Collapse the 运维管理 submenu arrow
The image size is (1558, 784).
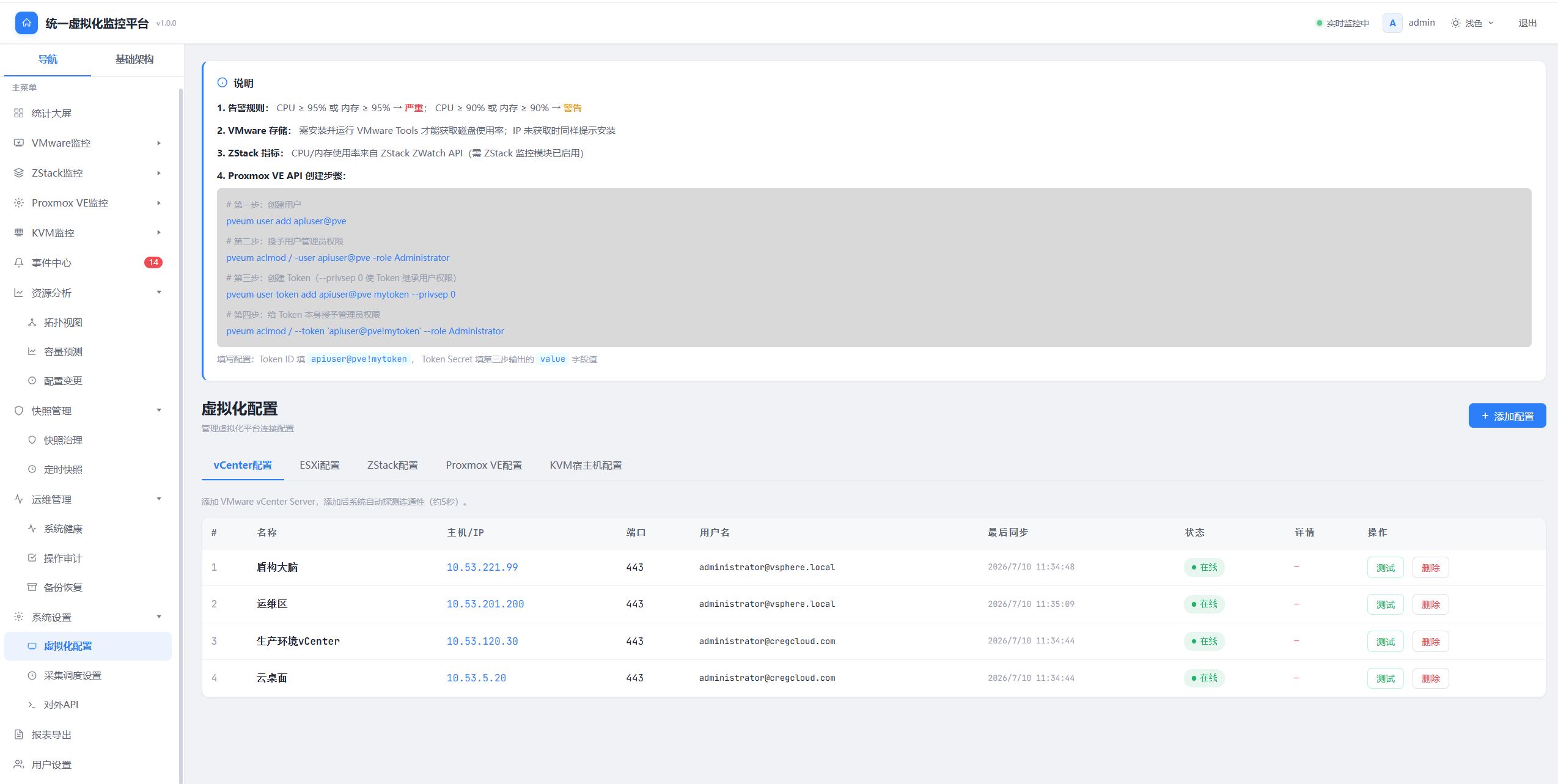point(159,499)
